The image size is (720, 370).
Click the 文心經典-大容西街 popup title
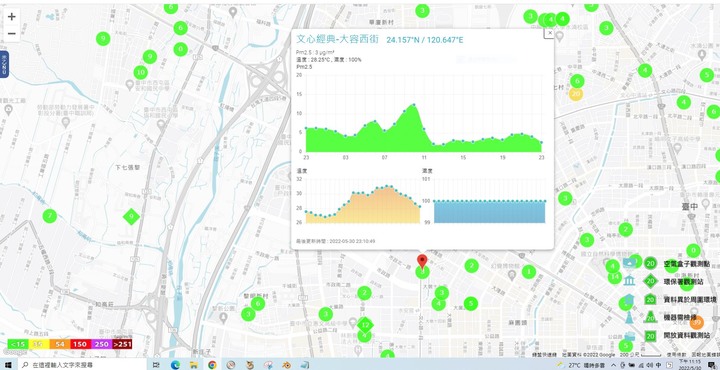pos(338,39)
